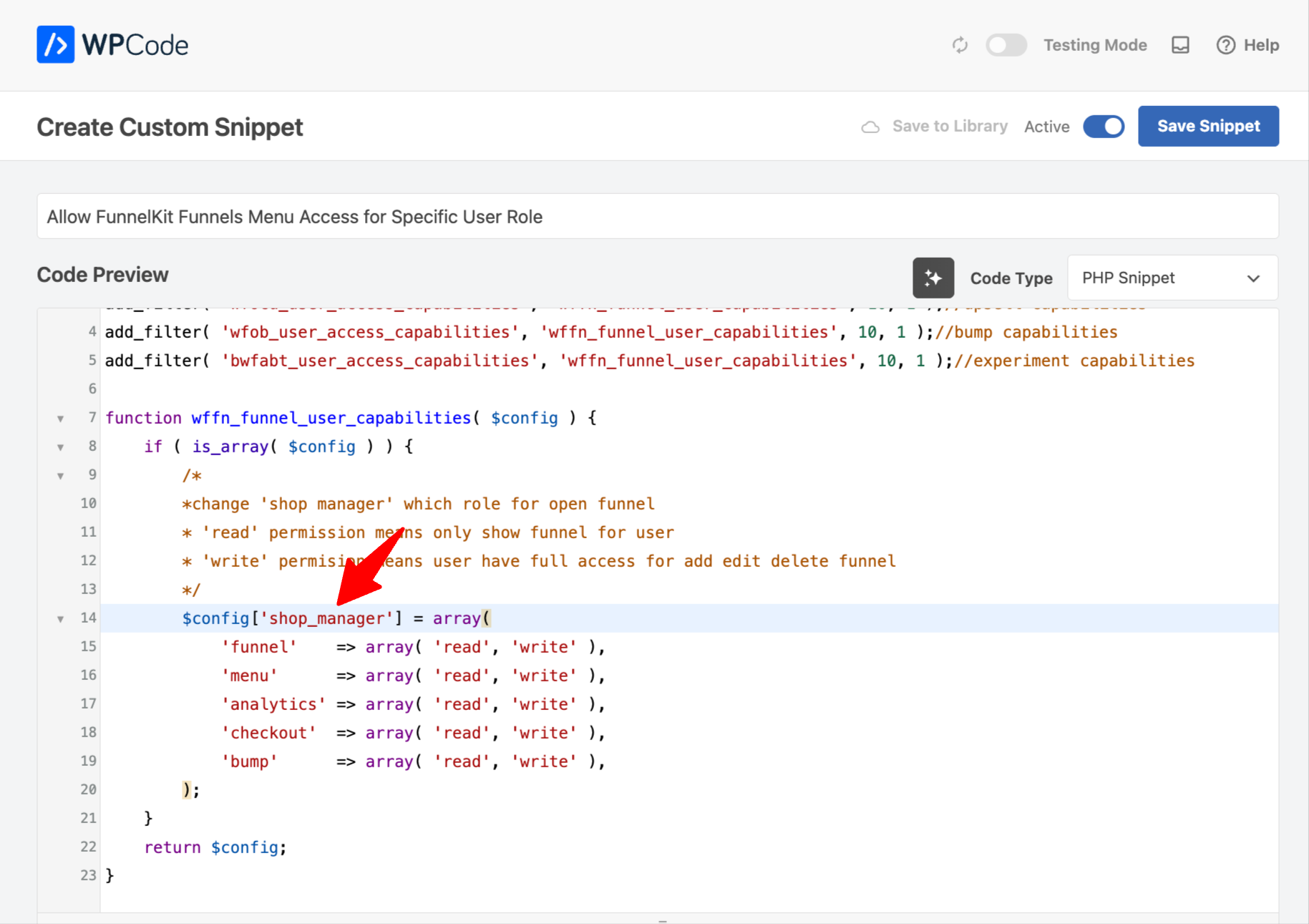Click the cloud icon beside Save to Library
The image size is (1309, 924).
[870, 126]
